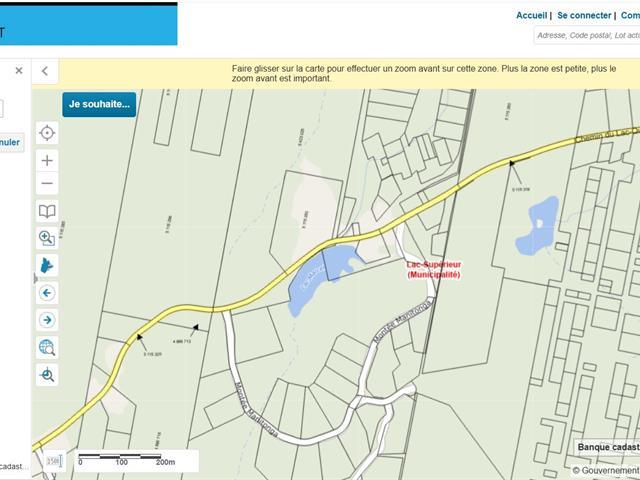640x480 pixels.
Task: Click the globe search tool icon
Action: [x=47, y=348]
